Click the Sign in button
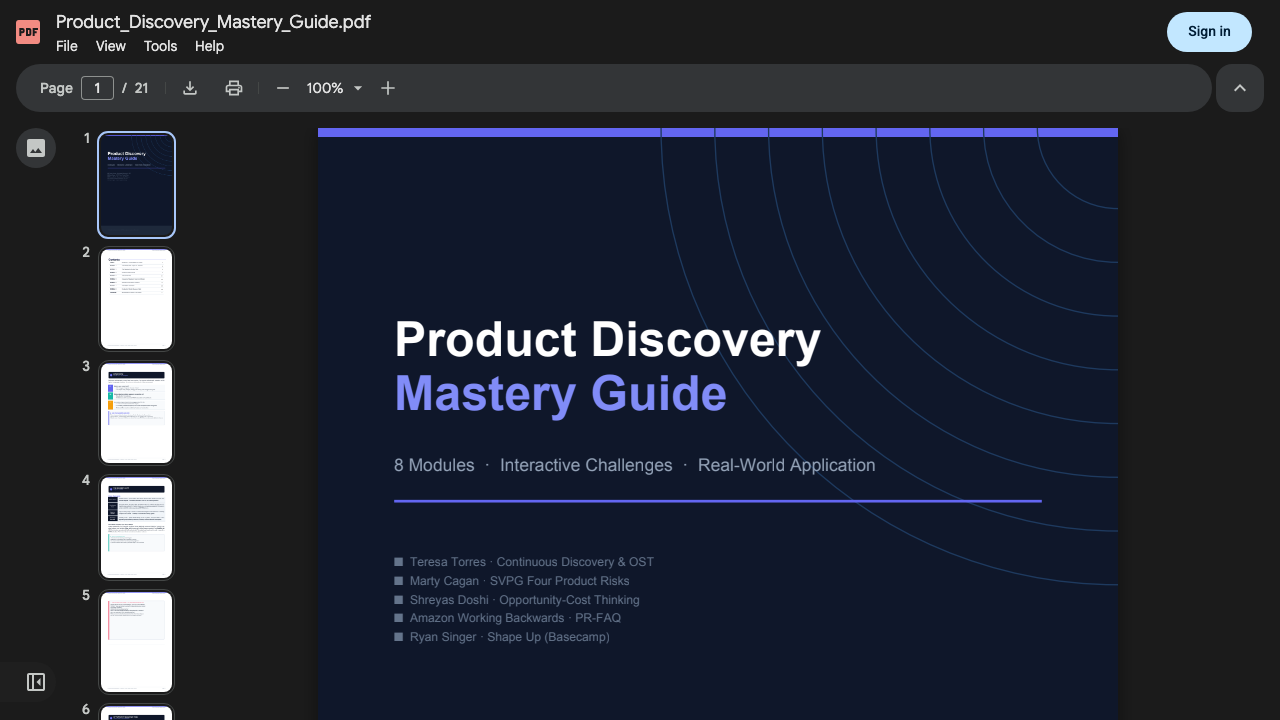 pyautogui.click(x=1209, y=32)
